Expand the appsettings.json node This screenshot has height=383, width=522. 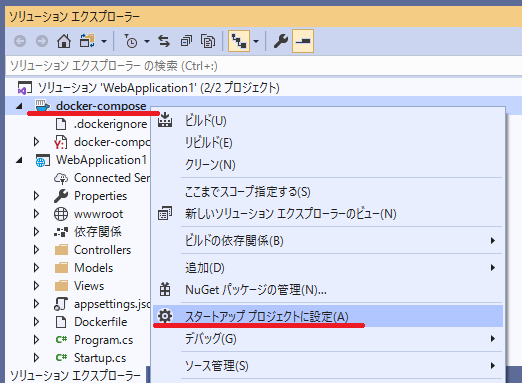point(36,304)
